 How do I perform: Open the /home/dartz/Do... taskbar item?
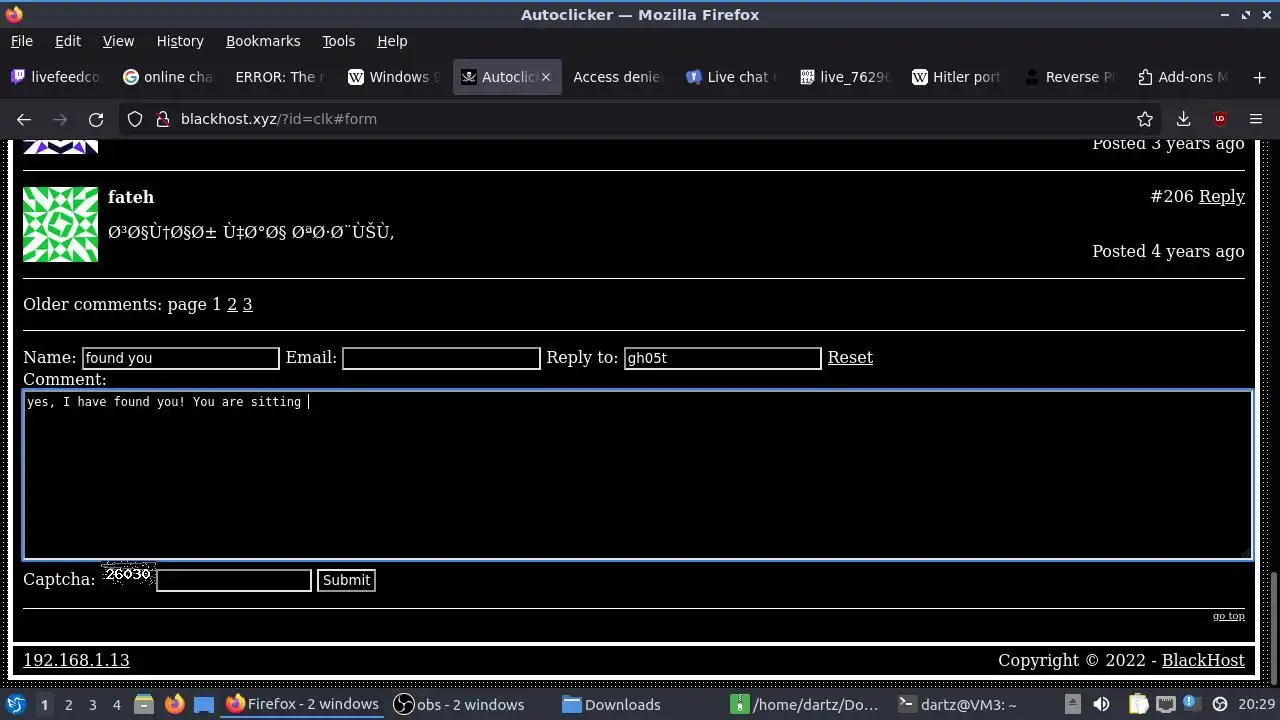(x=806, y=704)
